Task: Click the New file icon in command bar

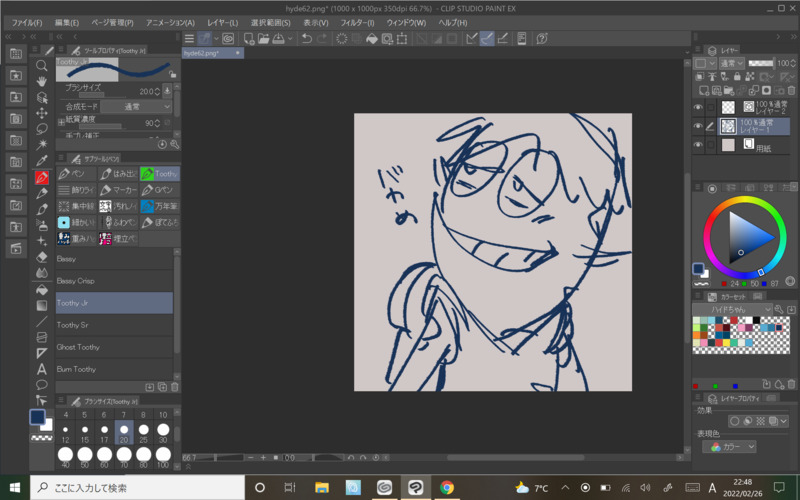Action: [248, 39]
